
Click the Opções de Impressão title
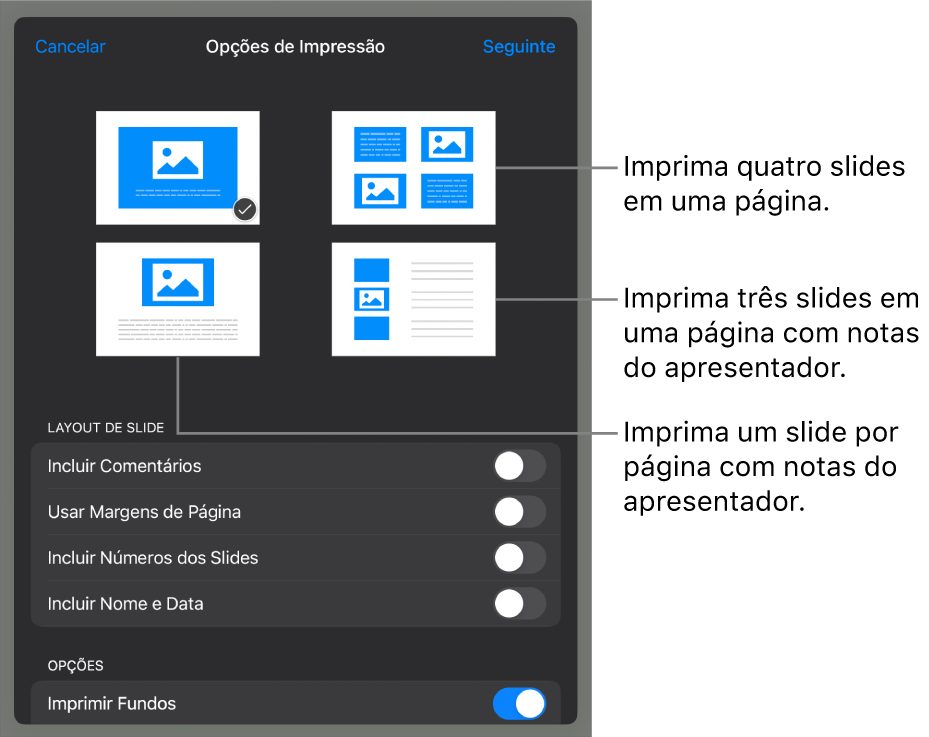(x=295, y=46)
